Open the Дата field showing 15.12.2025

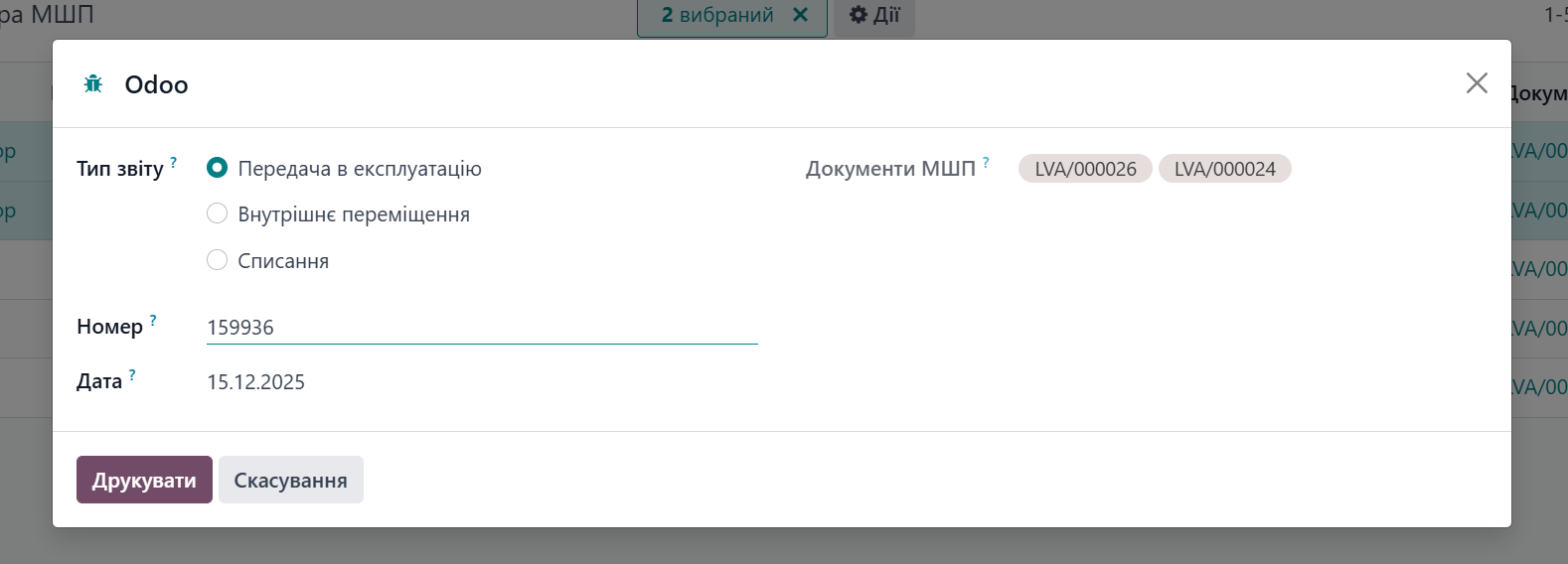pyautogui.click(x=256, y=382)
